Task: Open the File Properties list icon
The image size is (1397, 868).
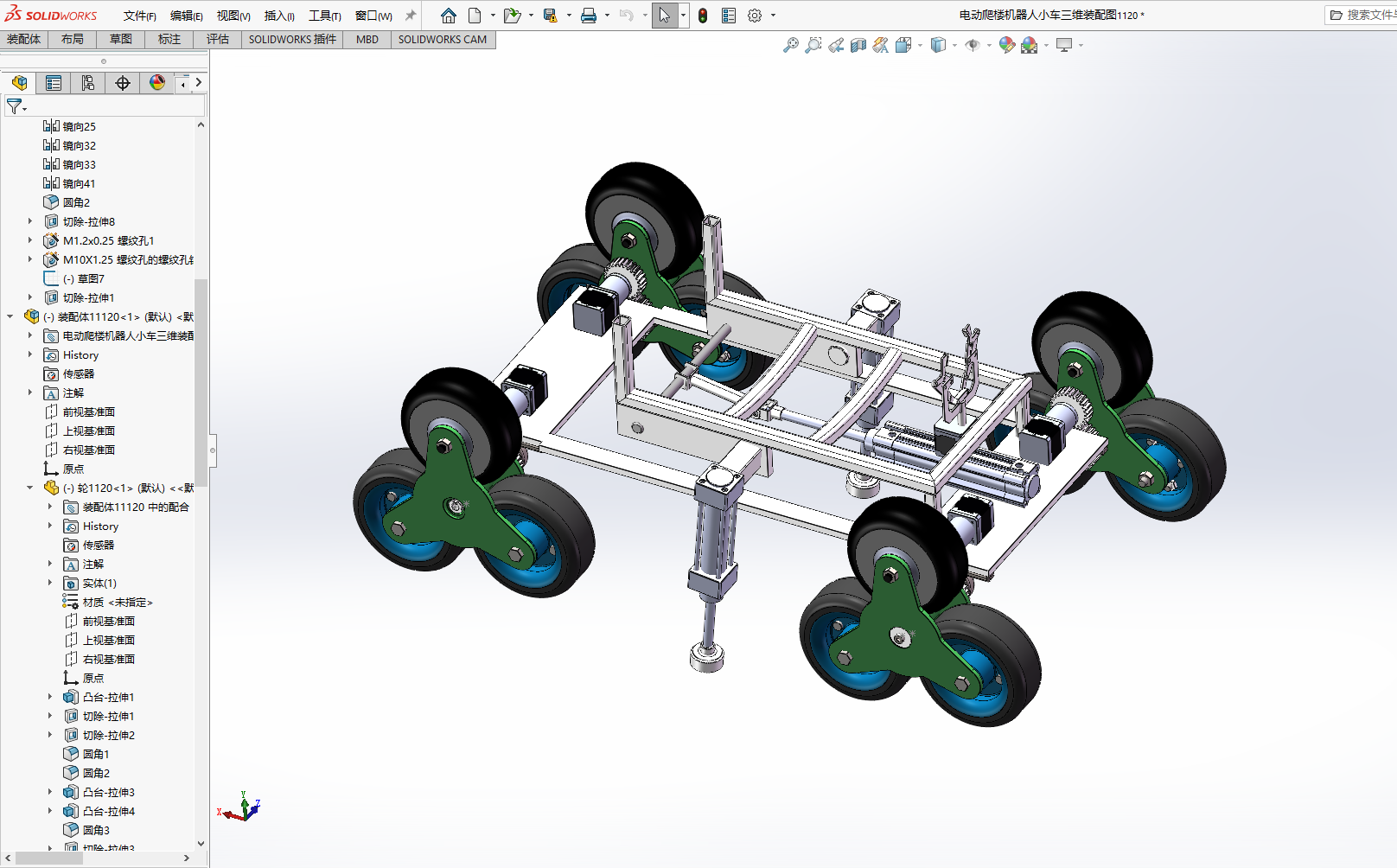Action: 729,16
